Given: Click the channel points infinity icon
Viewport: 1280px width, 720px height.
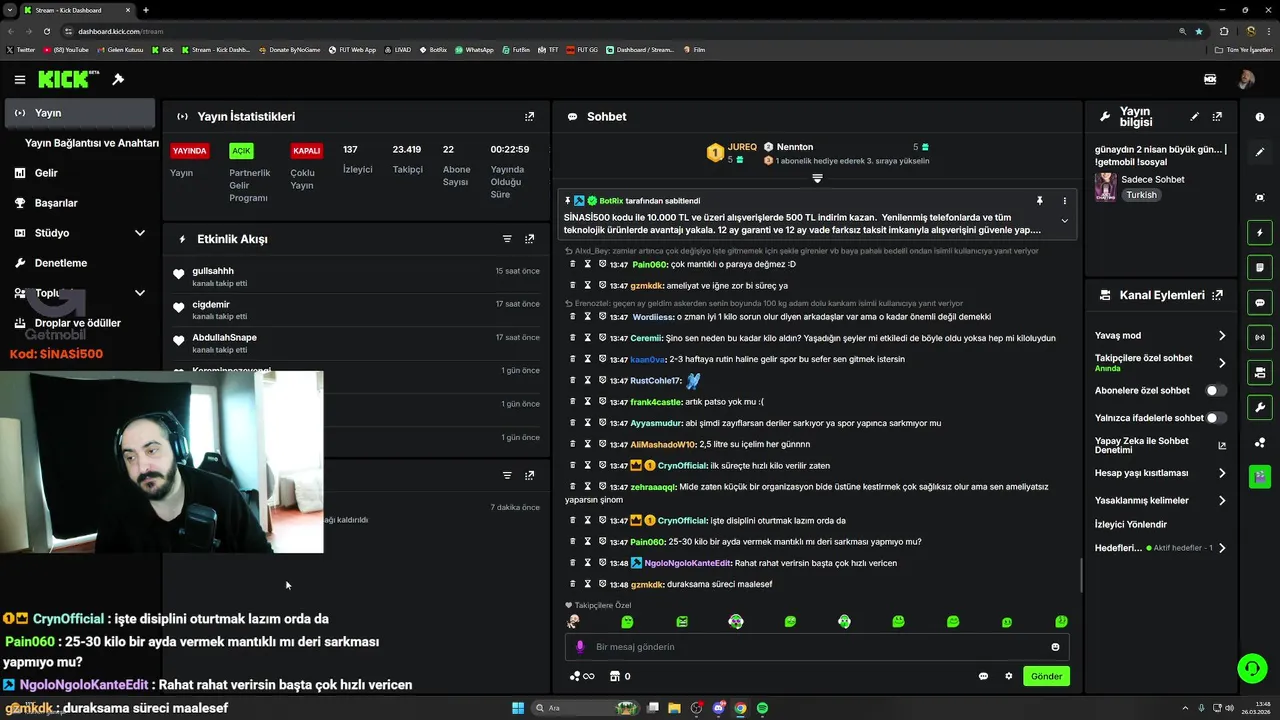Looking at the screenshot, I should (582, 676).
